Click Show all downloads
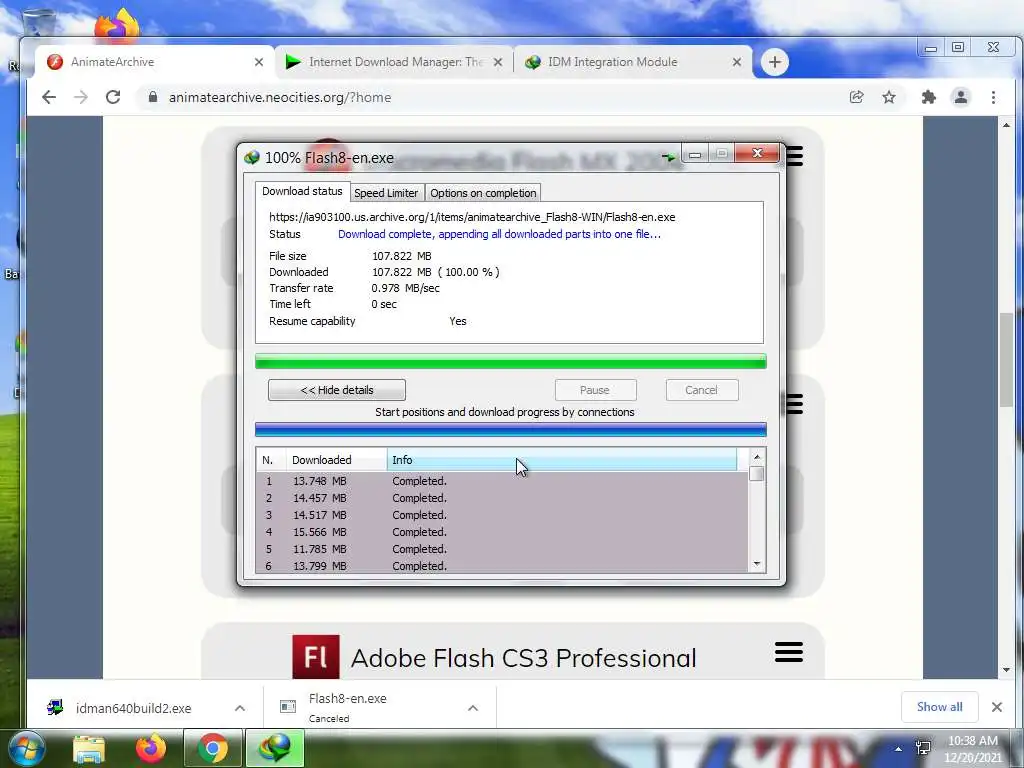This screenshot has width=1024, height=768. coord(939,707)
